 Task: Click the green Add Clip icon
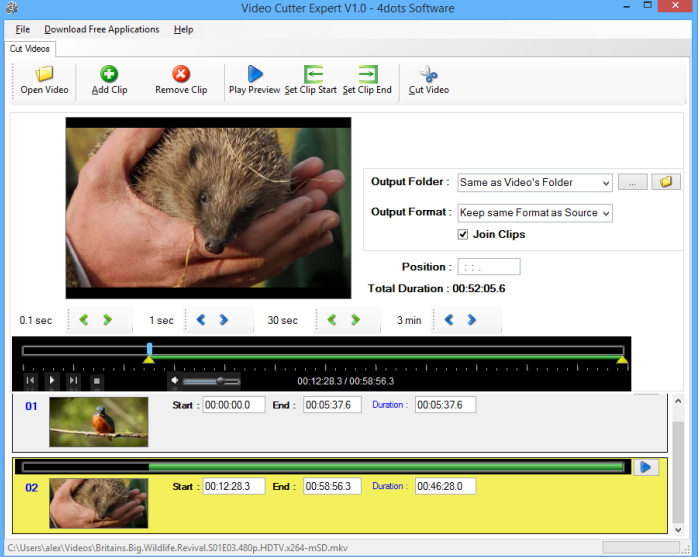109,74
